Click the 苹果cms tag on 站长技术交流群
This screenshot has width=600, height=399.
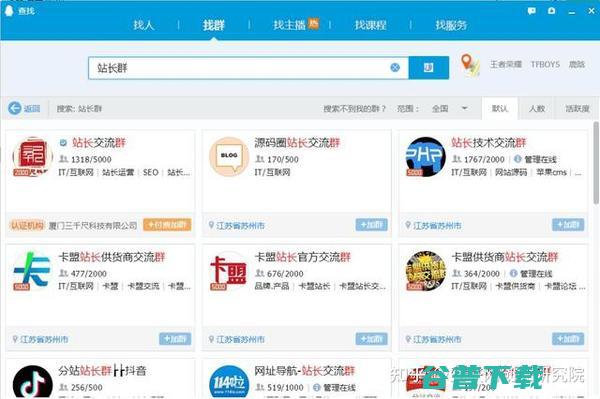click(551, 173)
